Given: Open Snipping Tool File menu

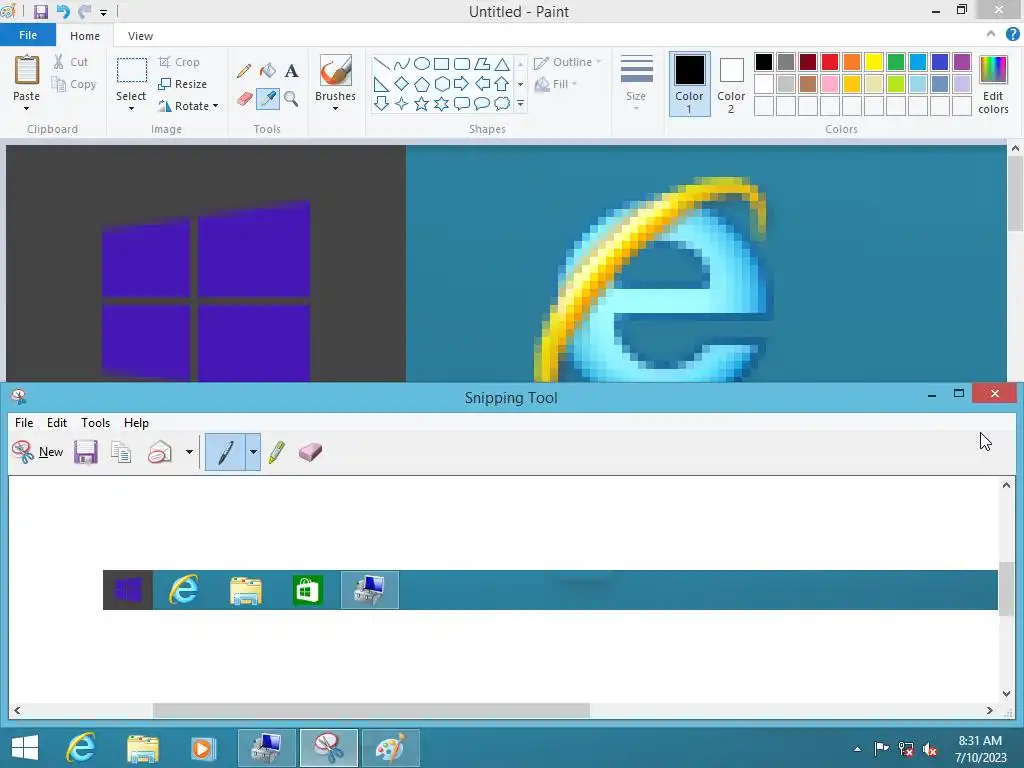Looking at the screenshot, I should [x=24, y=423].
